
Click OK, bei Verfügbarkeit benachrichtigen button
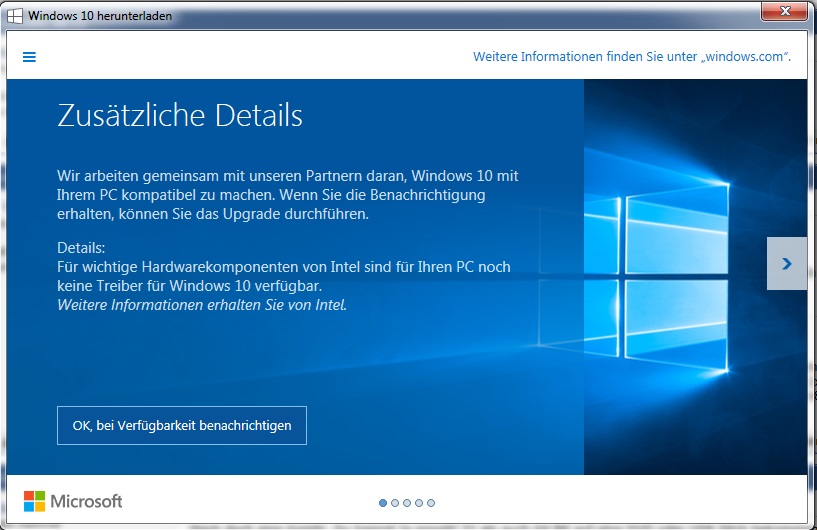pos(182,425)
